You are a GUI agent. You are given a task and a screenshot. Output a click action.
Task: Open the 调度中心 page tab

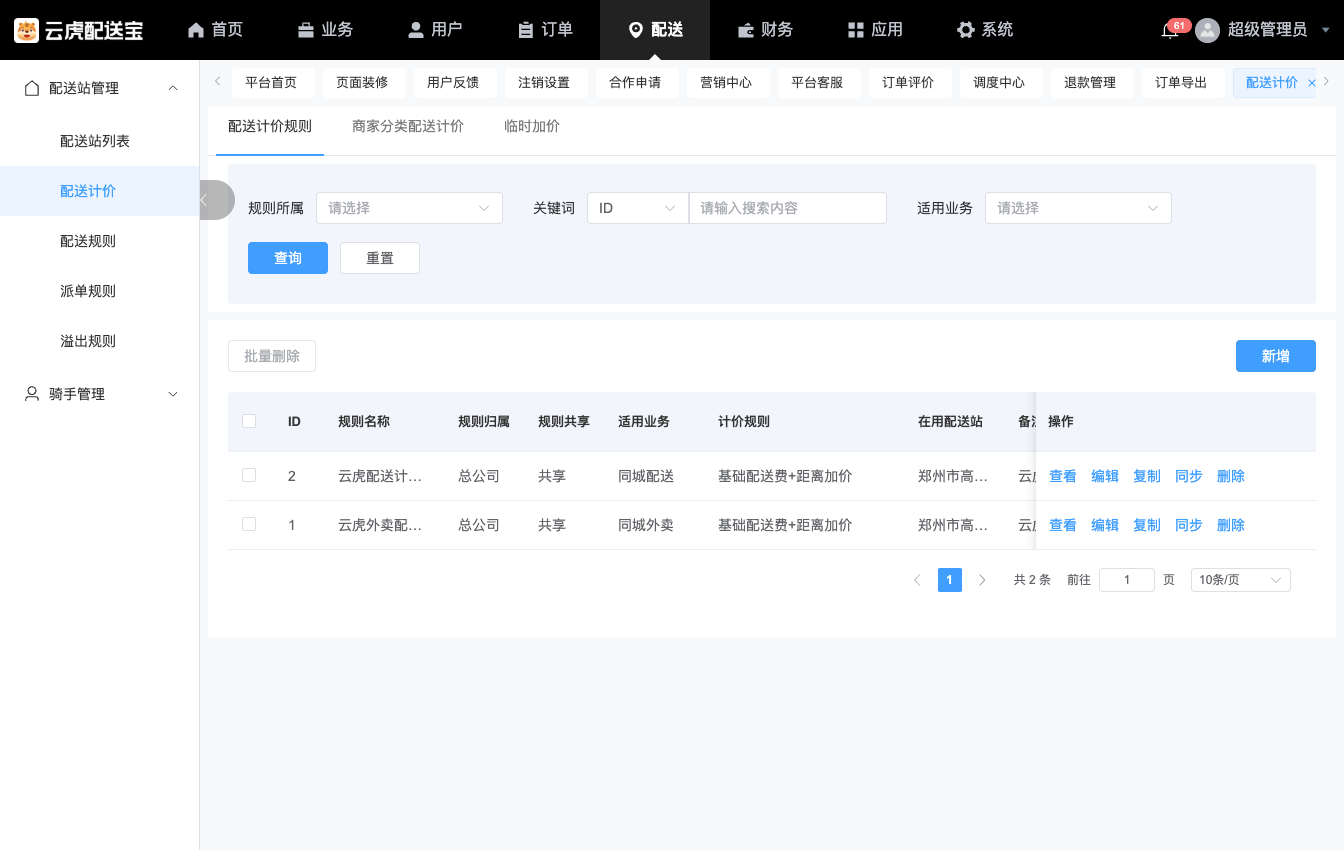tap(999, 83)
